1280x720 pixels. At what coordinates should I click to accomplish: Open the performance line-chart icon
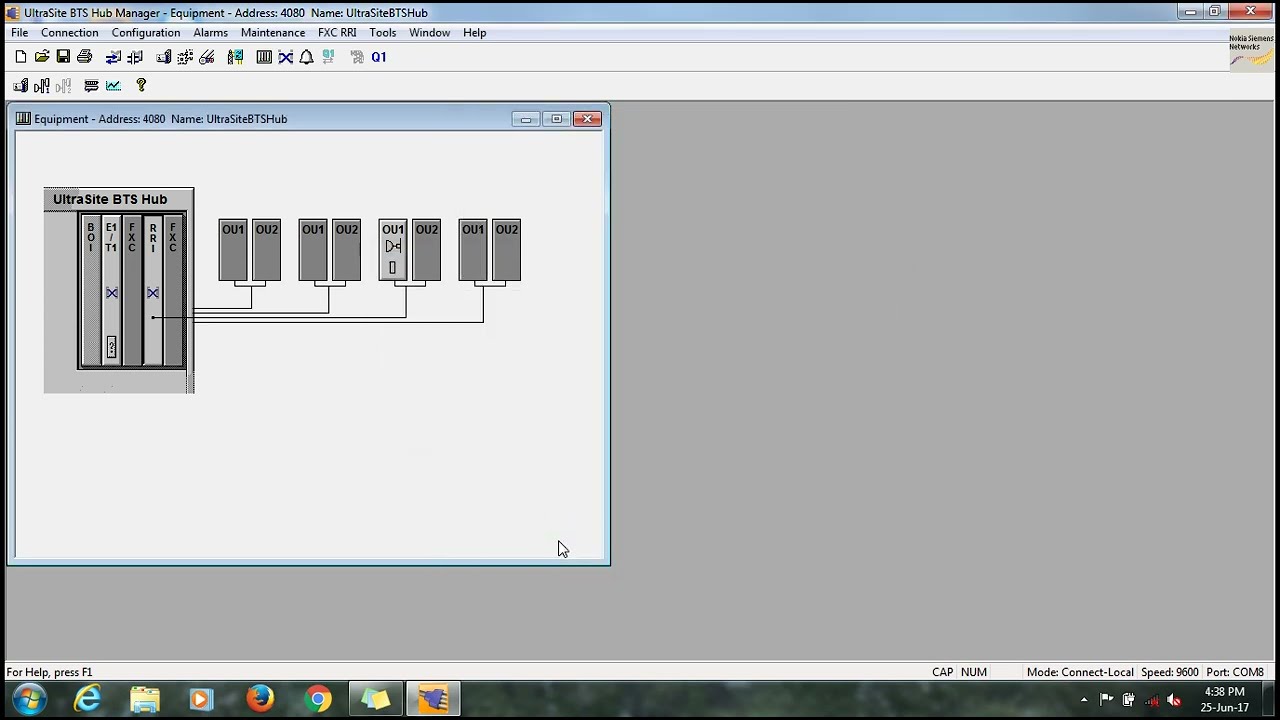[x=113, y=86]
